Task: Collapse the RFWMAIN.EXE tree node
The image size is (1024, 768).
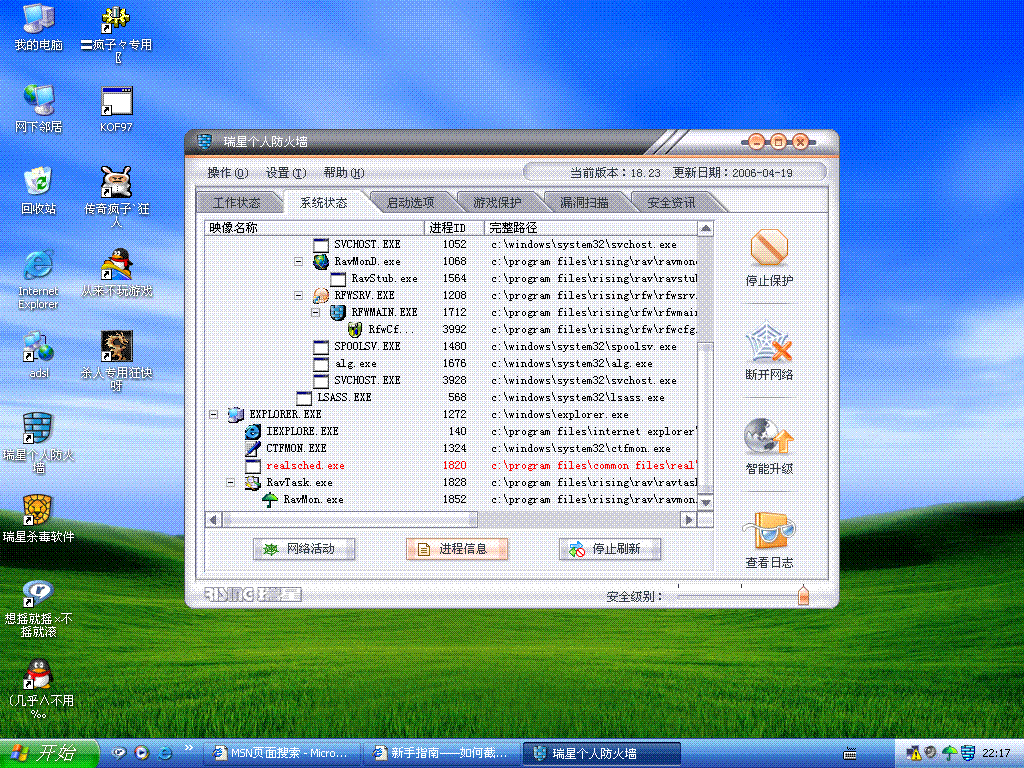Action: click(x=315, y=312)
